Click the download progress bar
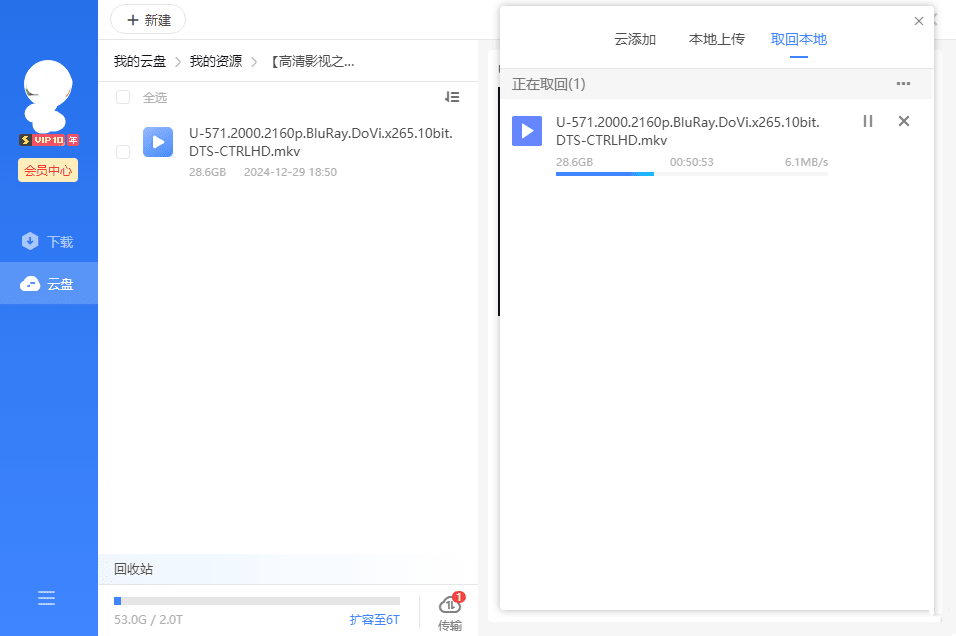This screenshot has width=956, height=636. click(x=692, y=174)
